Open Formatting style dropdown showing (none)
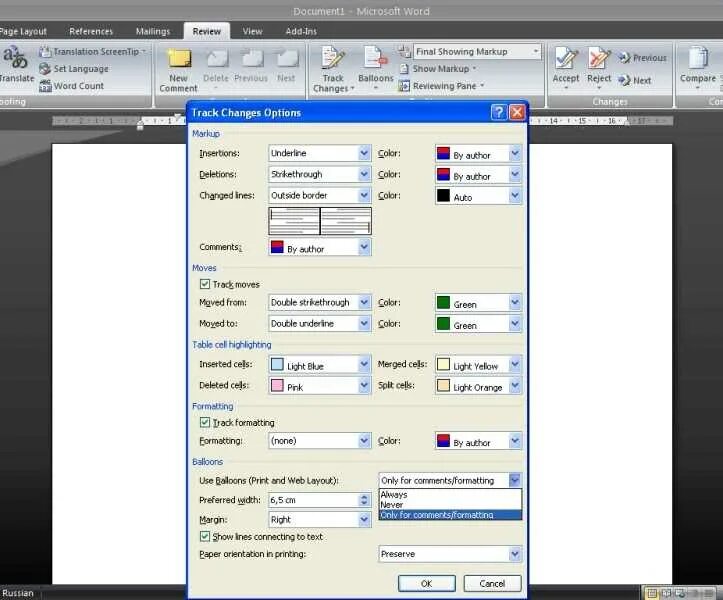 click(320, 441)
